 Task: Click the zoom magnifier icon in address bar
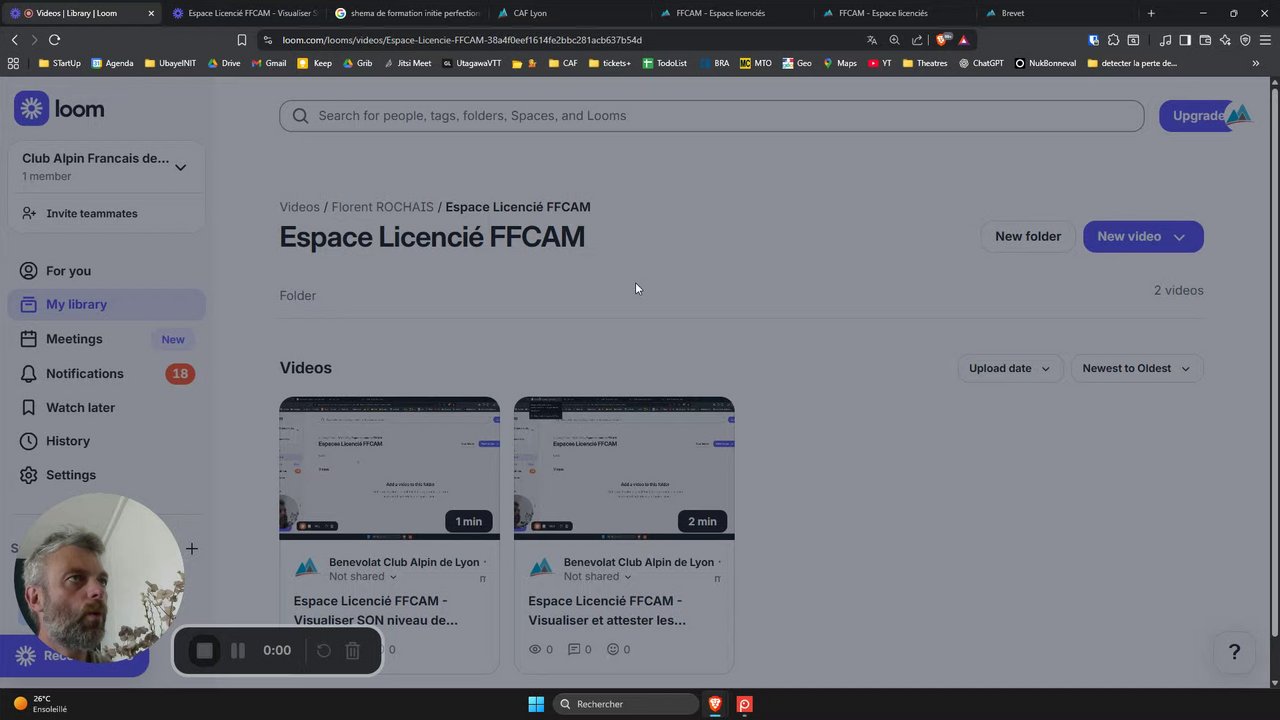pyautogui.click(x=894, y=40)
